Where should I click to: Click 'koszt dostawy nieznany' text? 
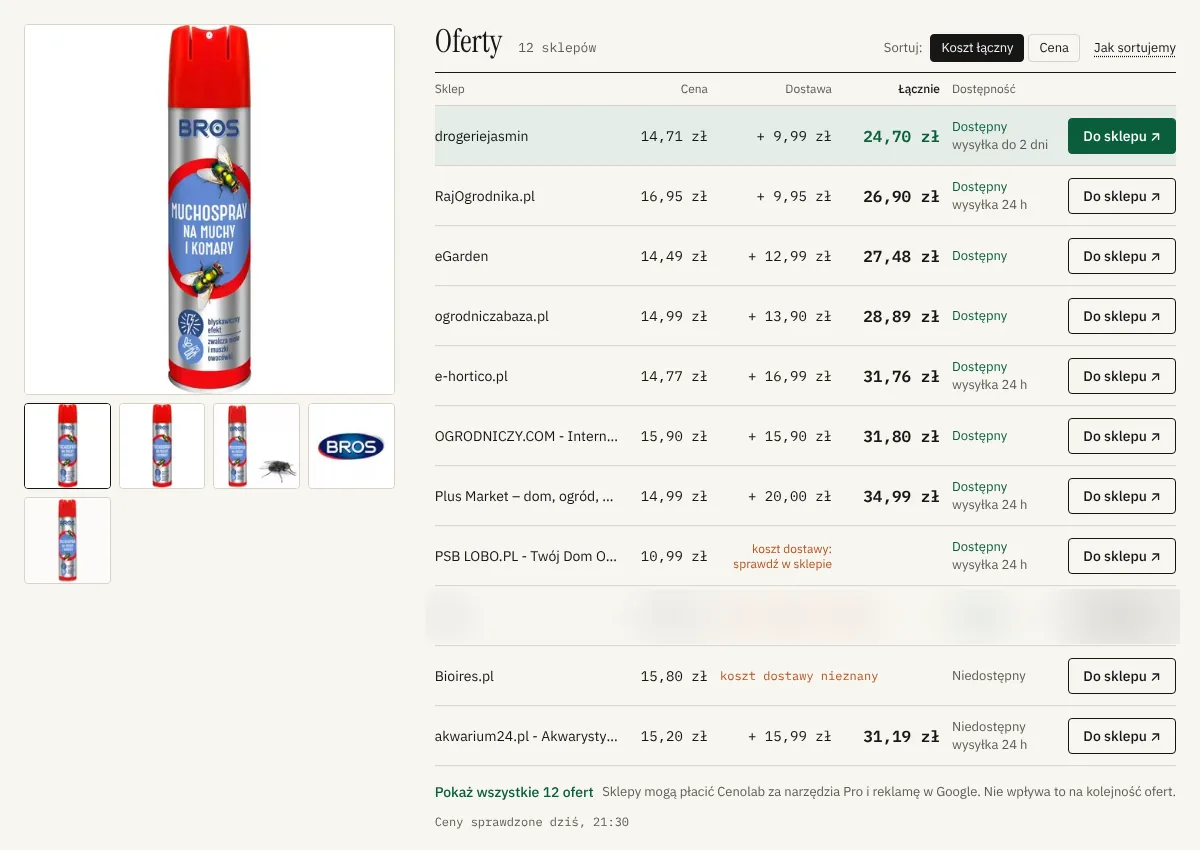pos(799,676)
